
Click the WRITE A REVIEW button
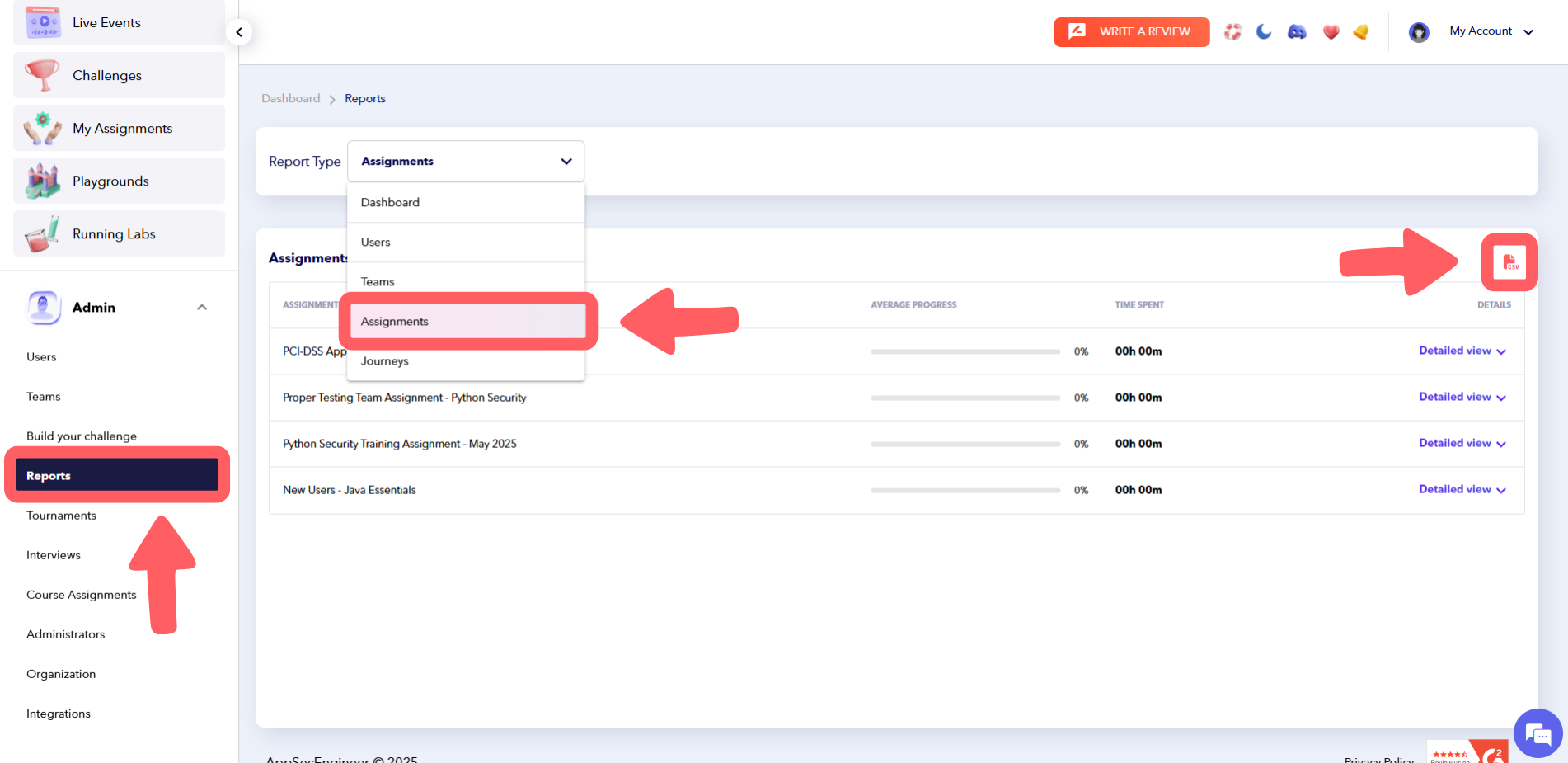(1131, 31)
